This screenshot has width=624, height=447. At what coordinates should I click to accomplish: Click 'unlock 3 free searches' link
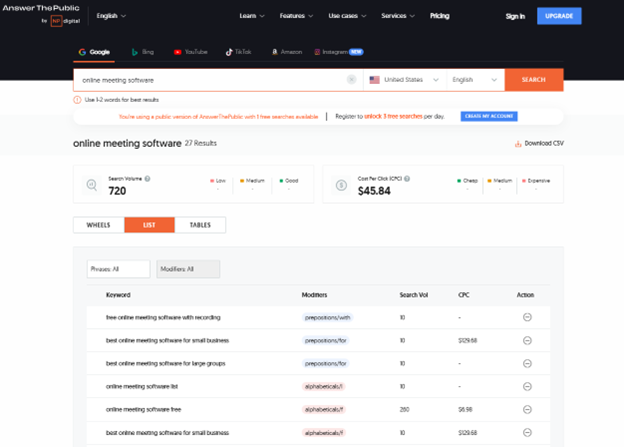coord(393,116)
